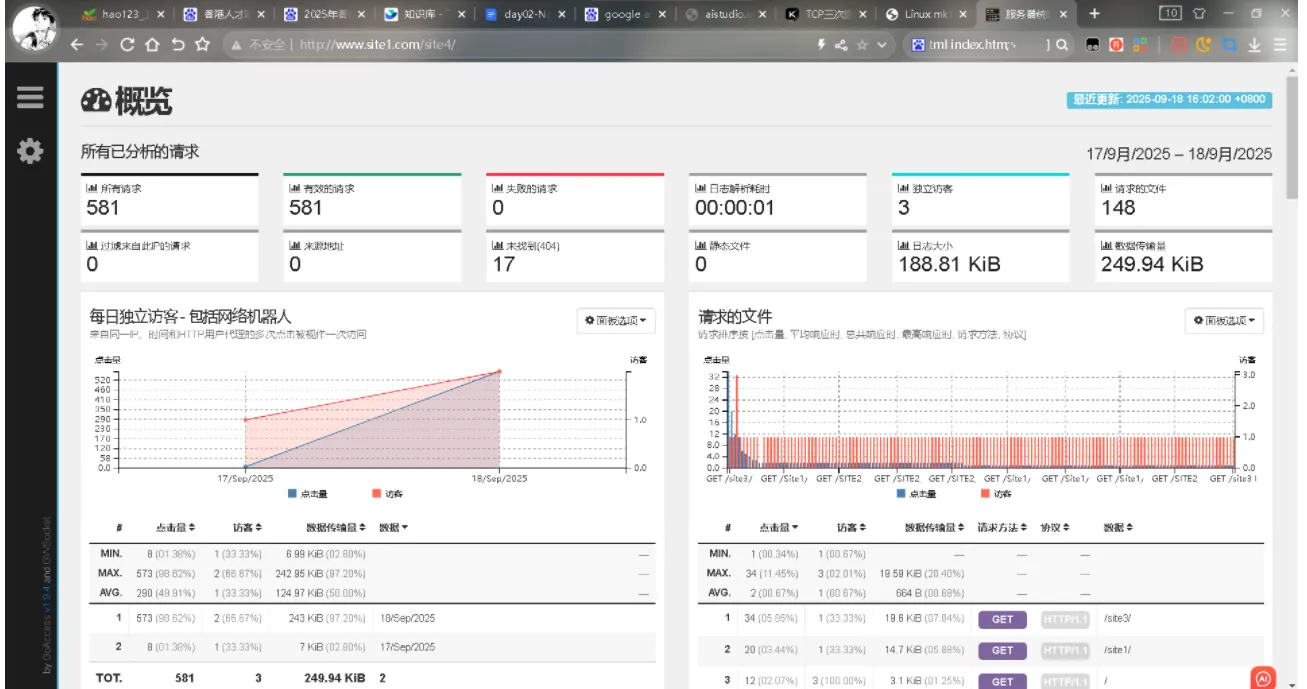Sort visitors table by 点击量 column
Image resolution: width=1307 pixels, height=689 pixels.
tap(175, 527)
